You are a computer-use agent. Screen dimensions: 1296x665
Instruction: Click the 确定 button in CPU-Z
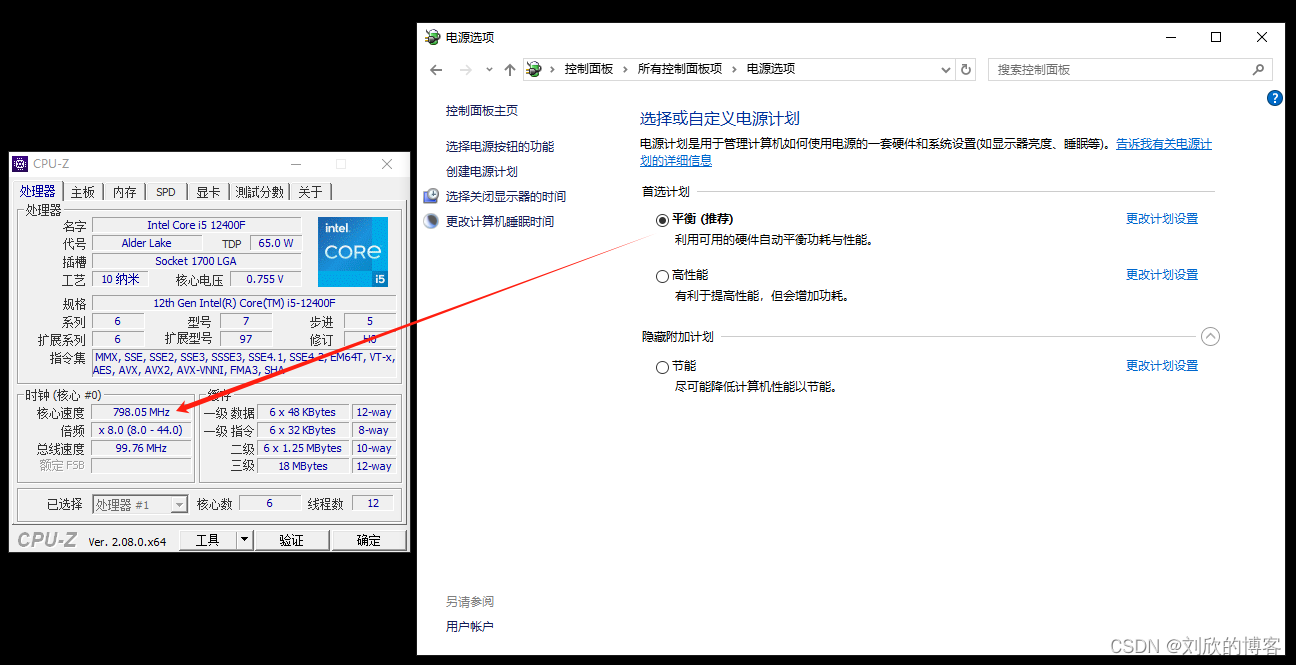[369, 540]
